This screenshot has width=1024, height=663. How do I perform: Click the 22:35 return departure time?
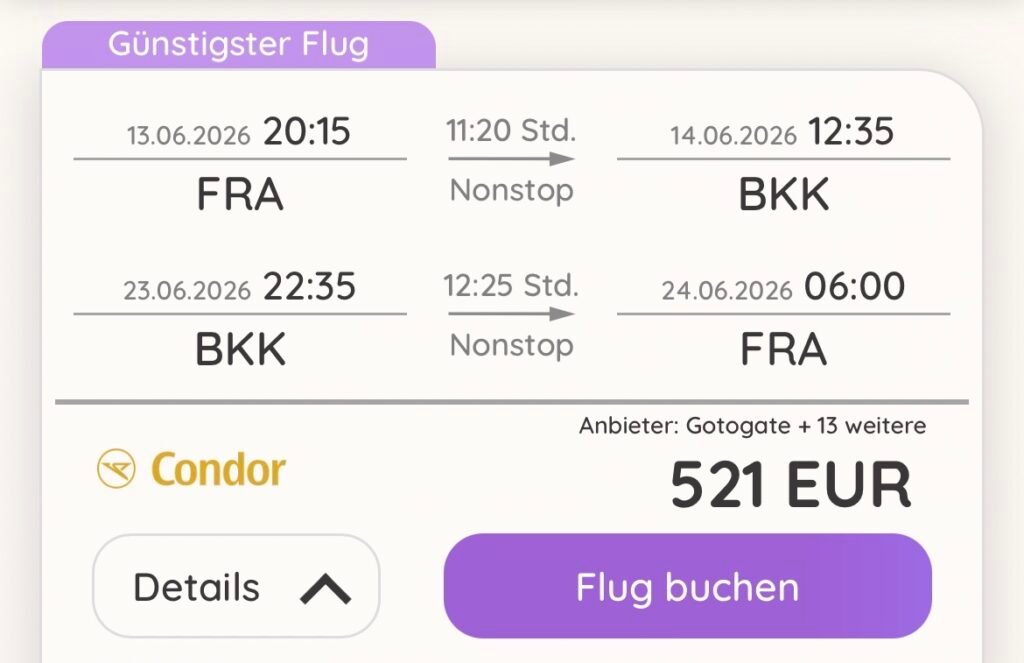pos(309,287)
